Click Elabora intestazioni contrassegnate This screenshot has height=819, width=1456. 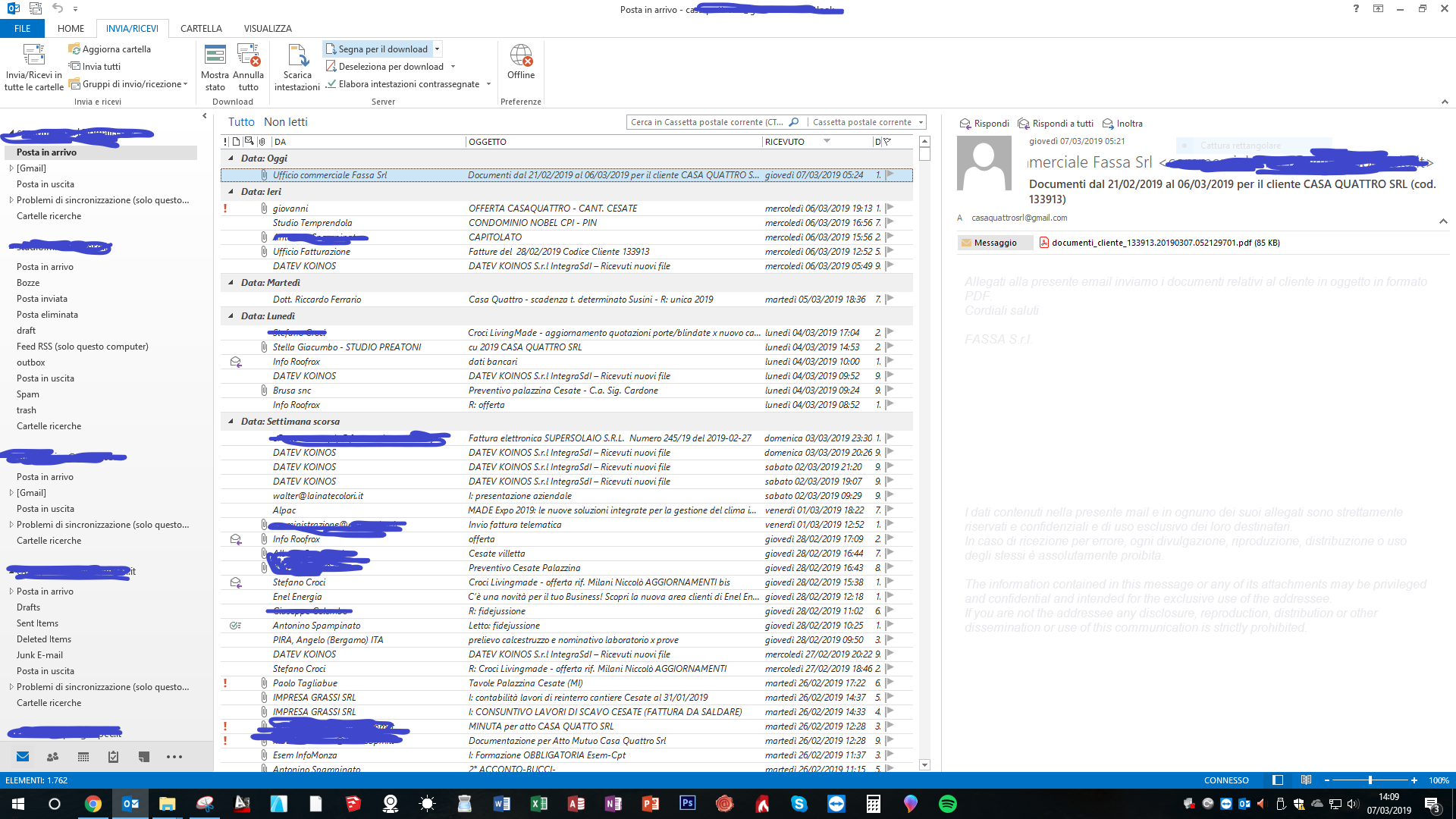[403, 84]
